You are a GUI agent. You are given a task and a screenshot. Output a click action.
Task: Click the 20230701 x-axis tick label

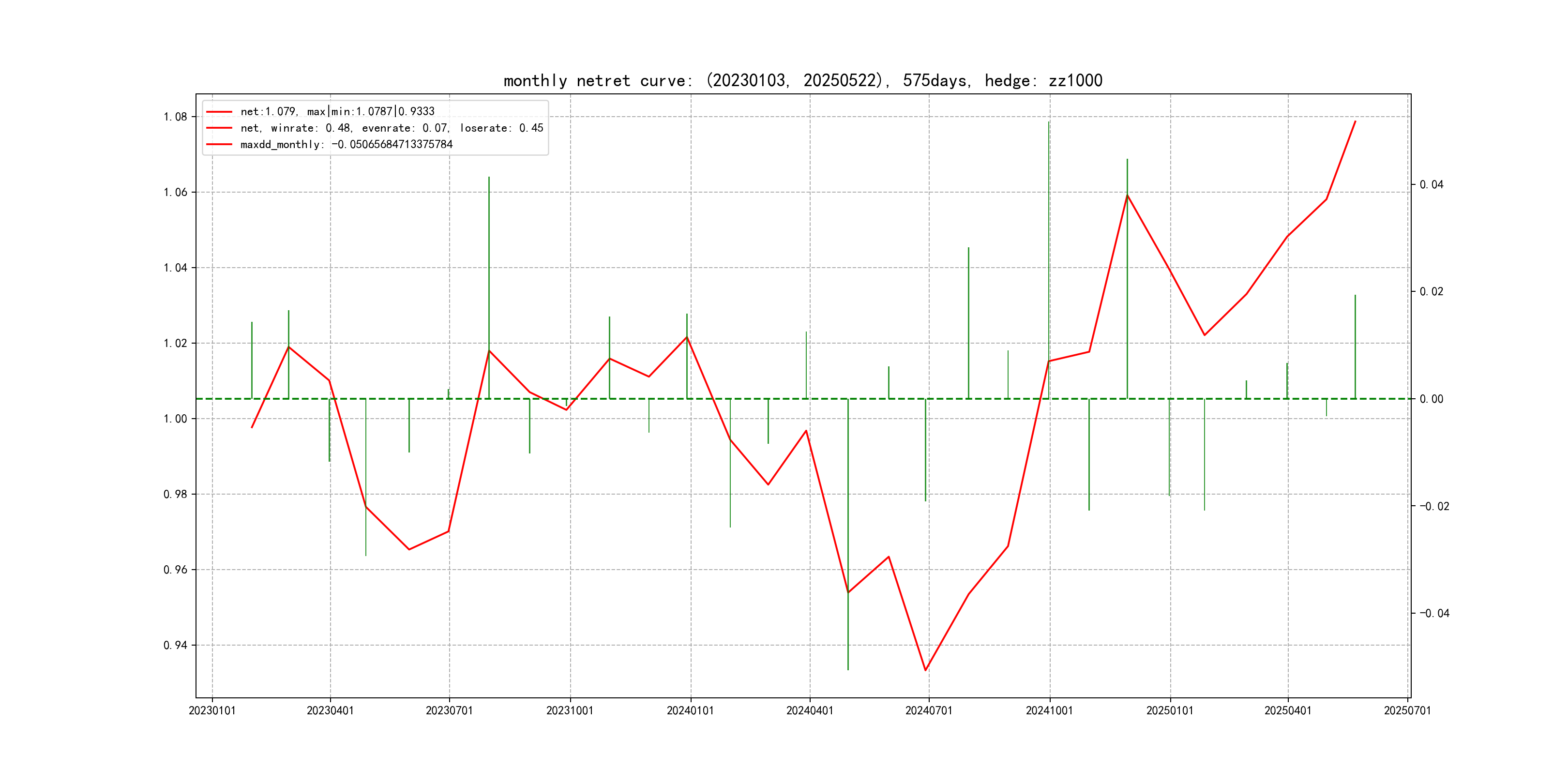point(449,710)
